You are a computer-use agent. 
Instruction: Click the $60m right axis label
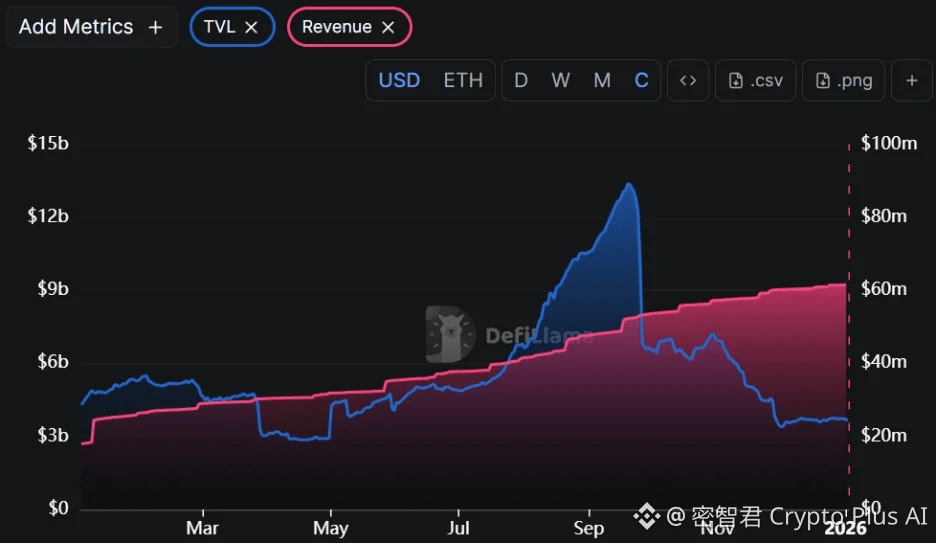click(883, 289)
